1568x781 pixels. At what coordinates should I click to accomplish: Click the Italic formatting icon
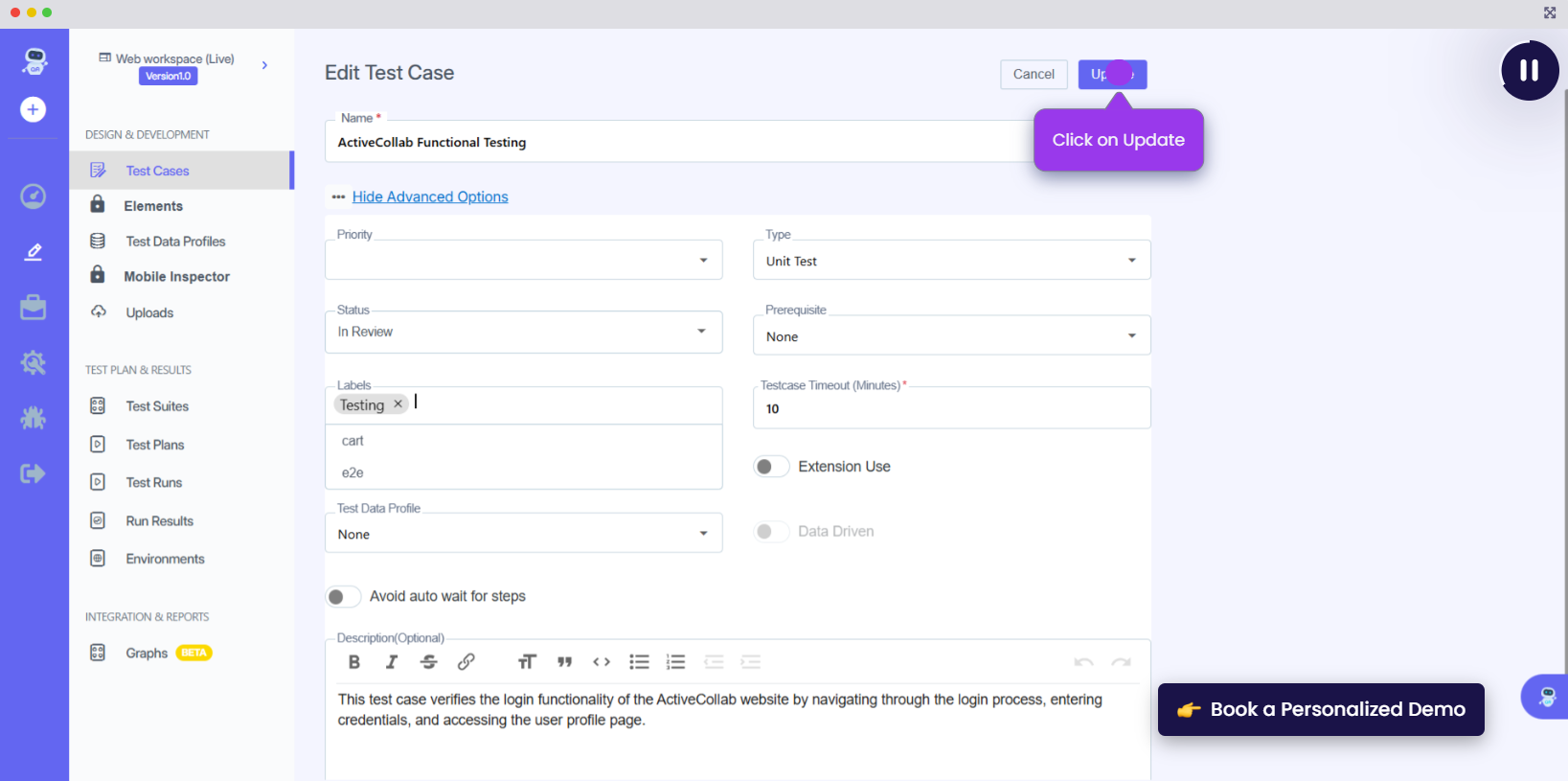[x=392, y=662]
